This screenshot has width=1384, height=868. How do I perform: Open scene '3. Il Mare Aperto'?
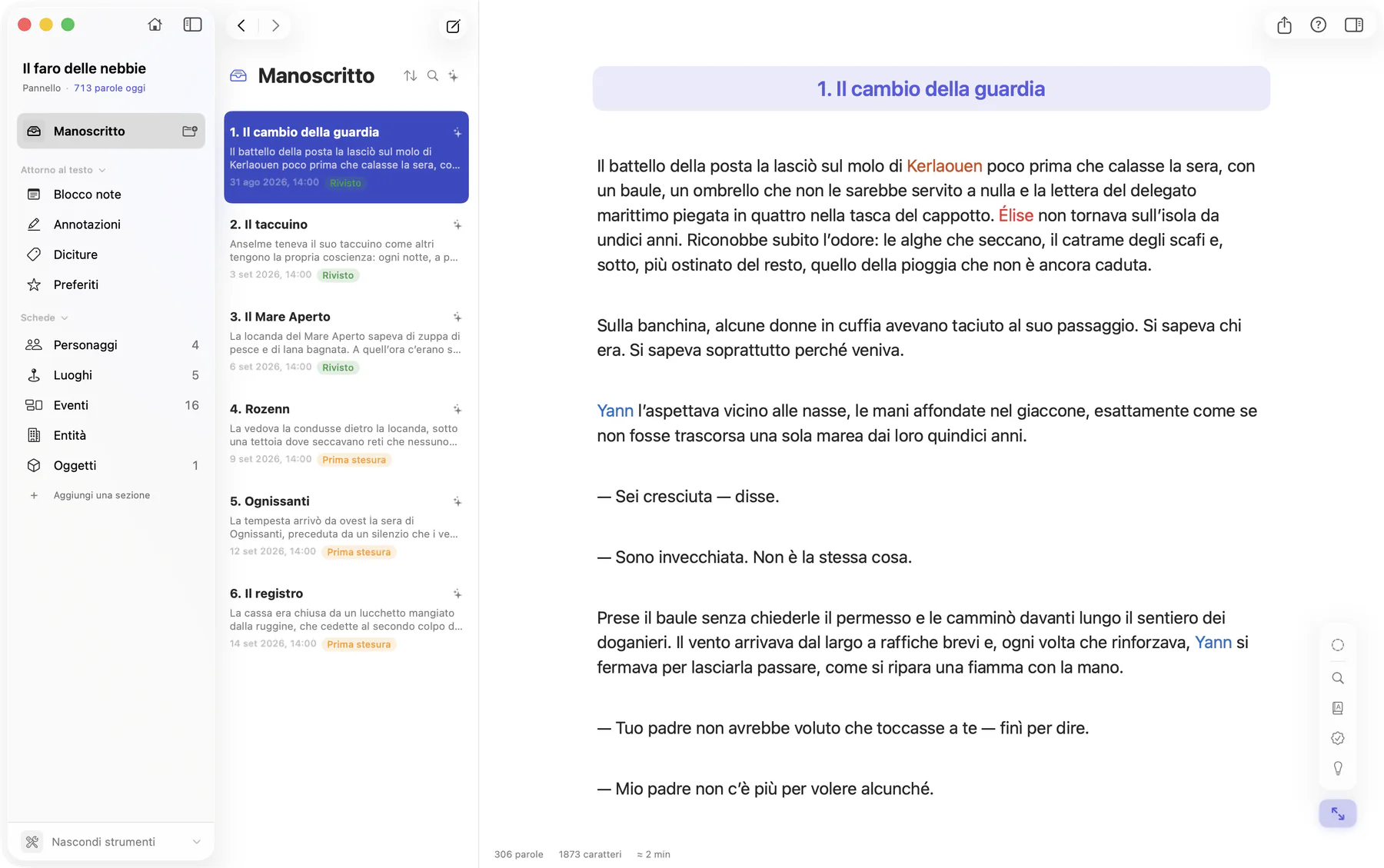pos(346,341)
